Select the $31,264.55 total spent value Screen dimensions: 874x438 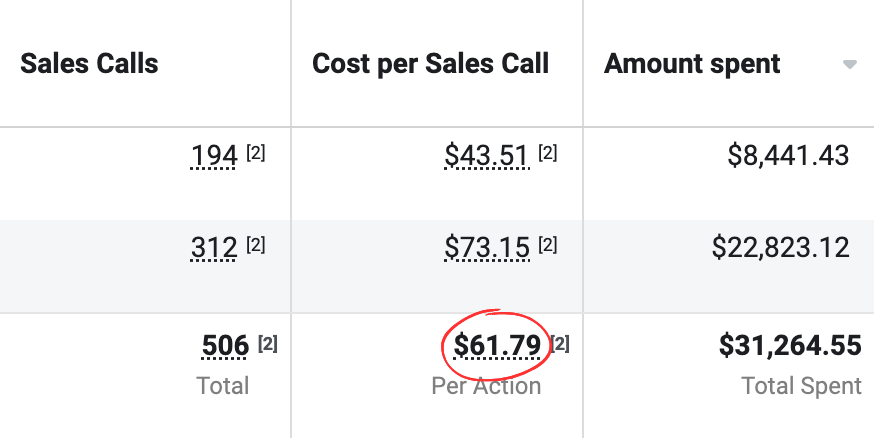790,346
